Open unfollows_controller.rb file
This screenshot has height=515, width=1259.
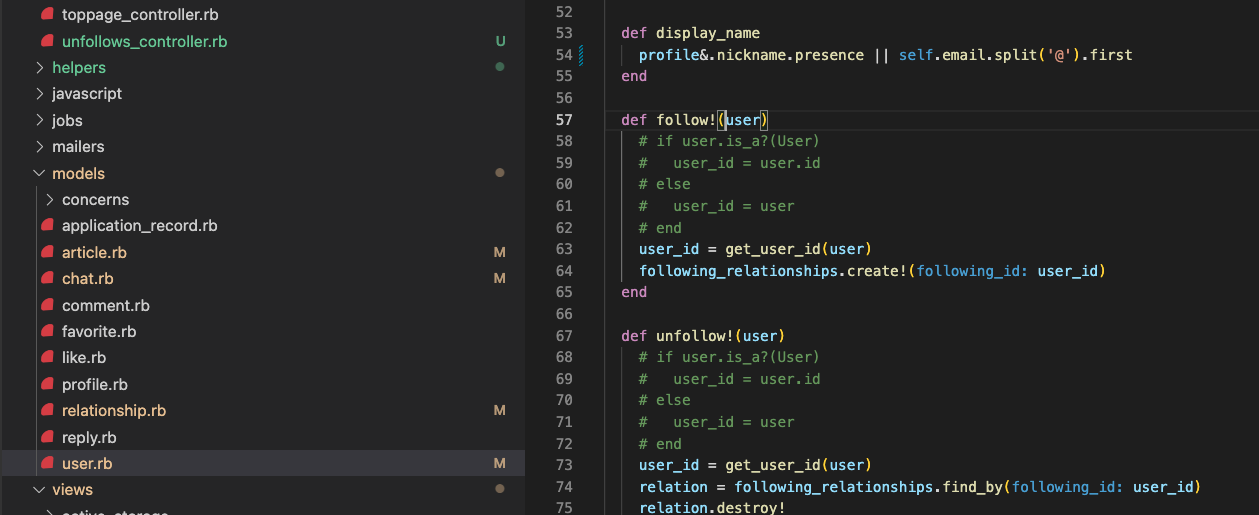[x=144, y=41]
